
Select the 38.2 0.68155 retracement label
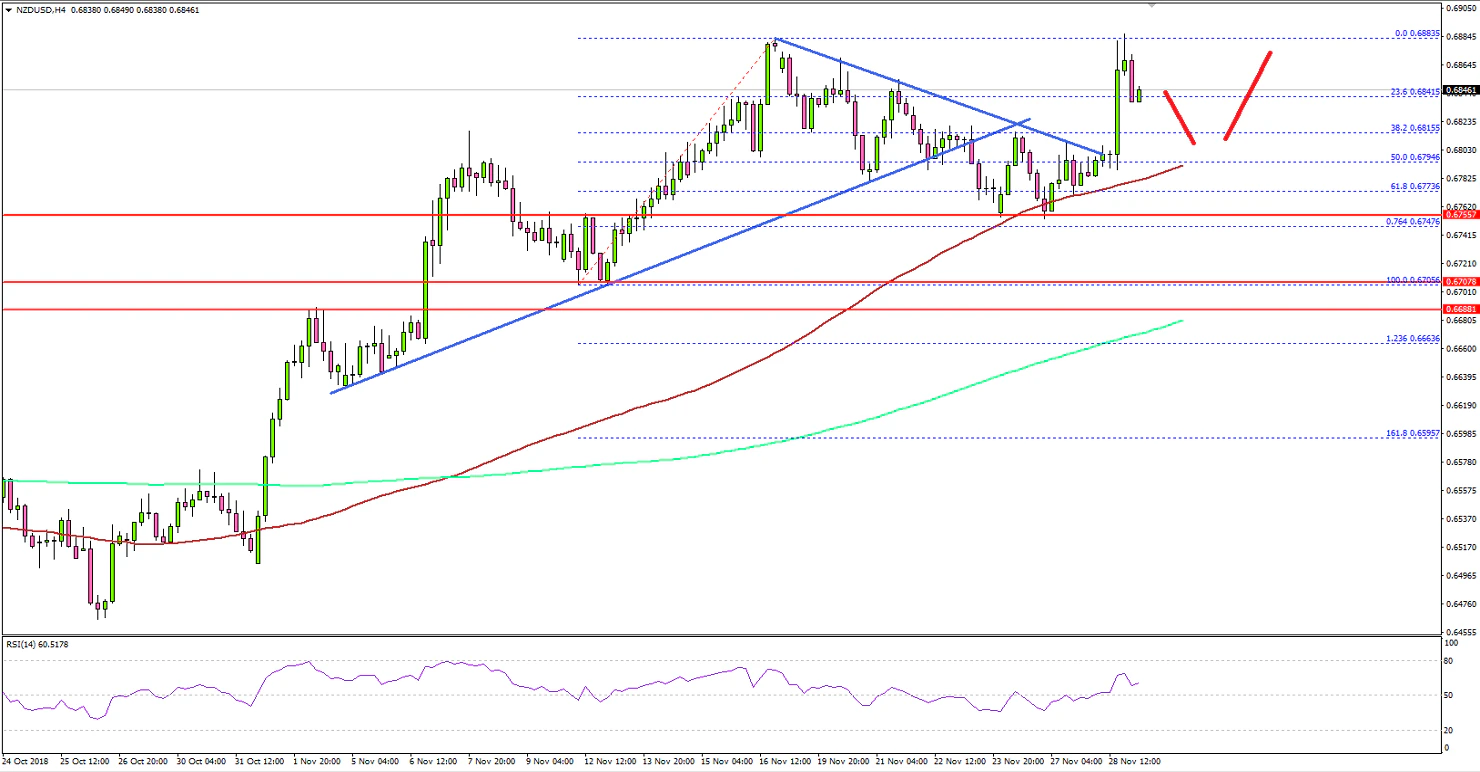tap(1415, 126)
